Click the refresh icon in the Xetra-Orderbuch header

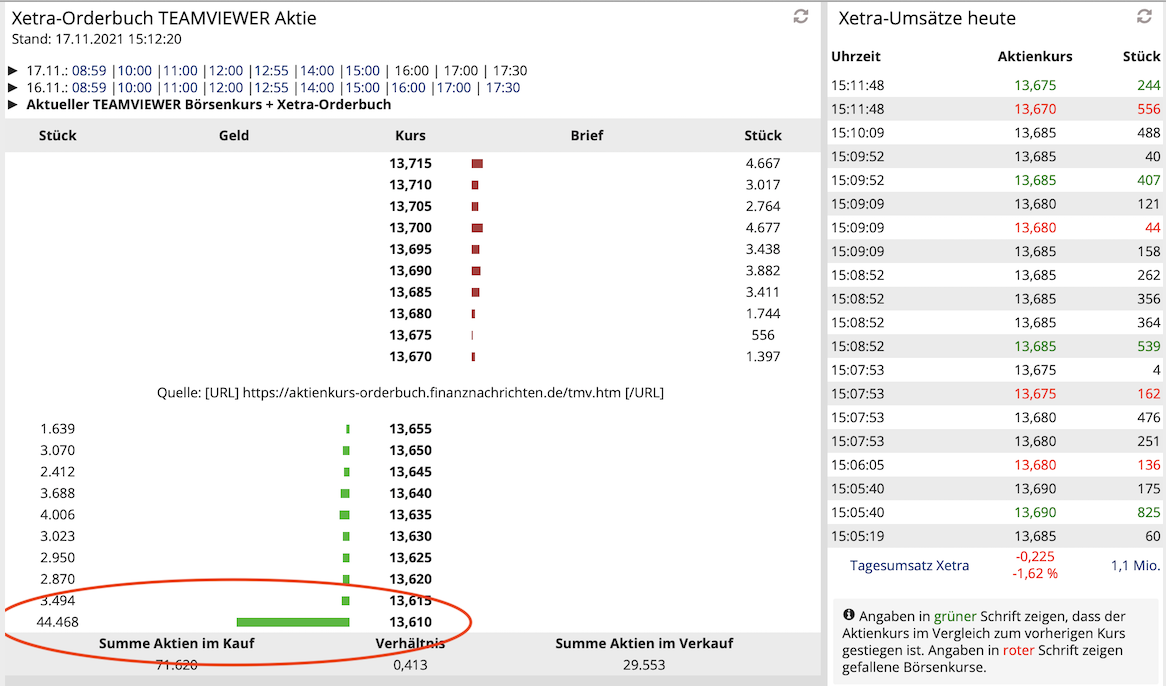coord(799,16)
